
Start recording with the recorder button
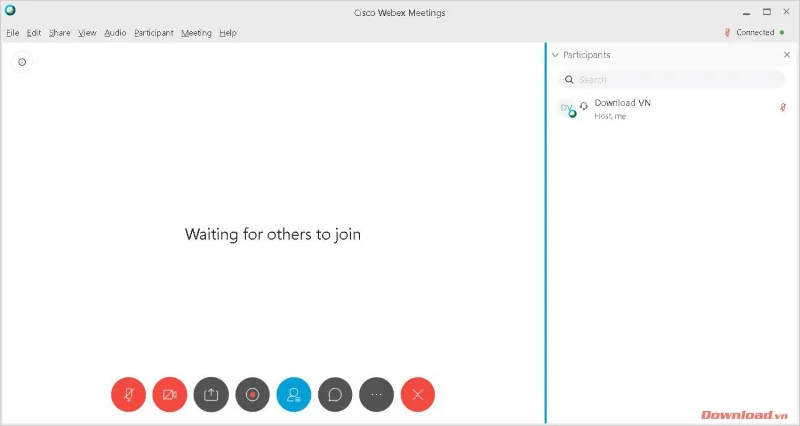(253, 394)
